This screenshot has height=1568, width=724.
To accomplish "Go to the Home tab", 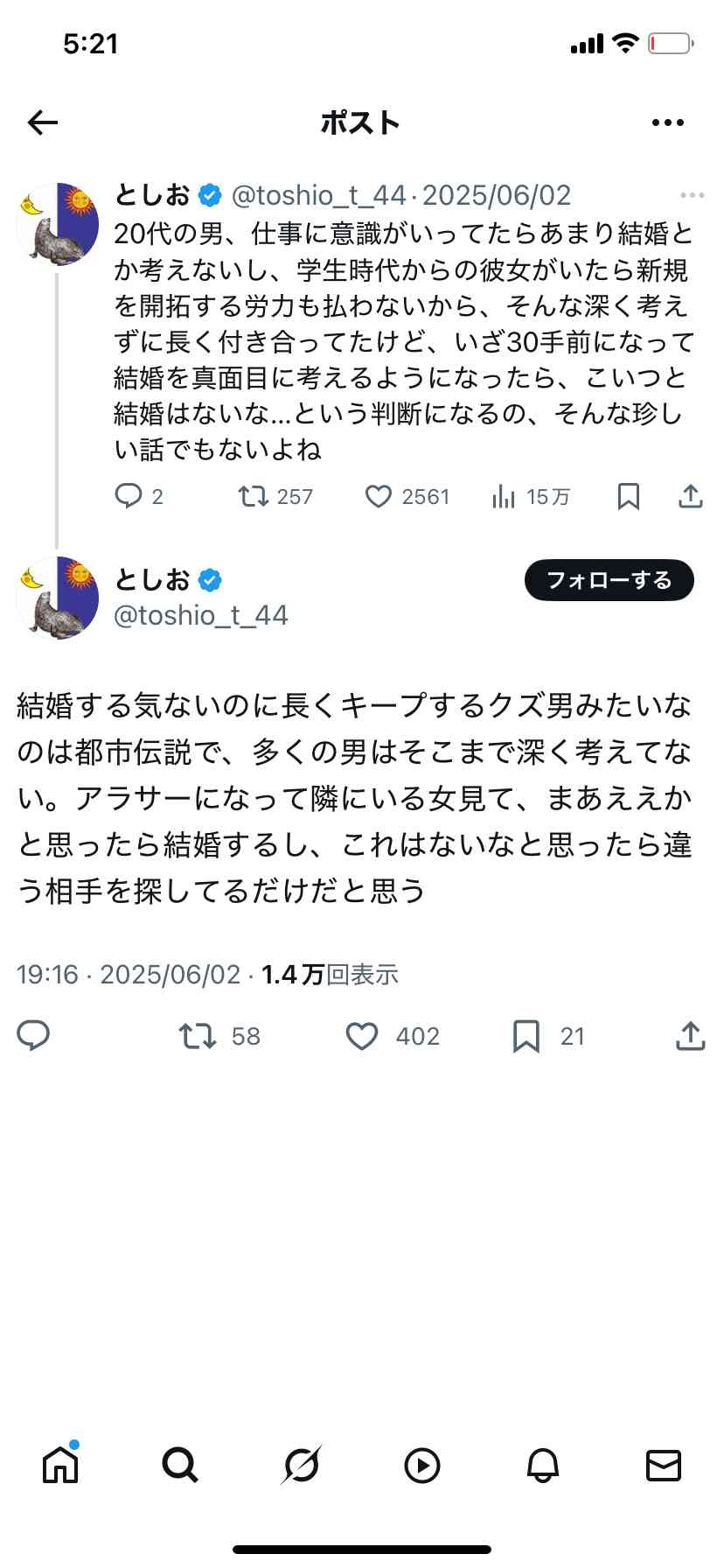I will pyautogui.click(x=60, y=1465).
